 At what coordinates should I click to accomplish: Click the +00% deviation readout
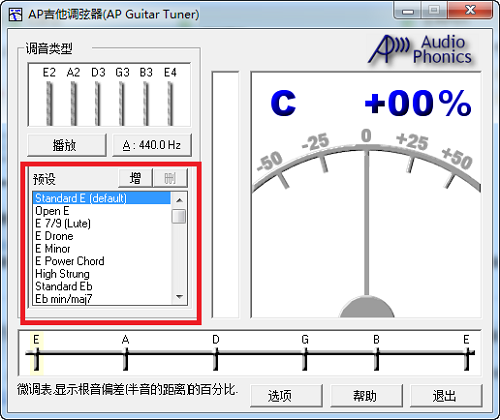tap(418, 103)
